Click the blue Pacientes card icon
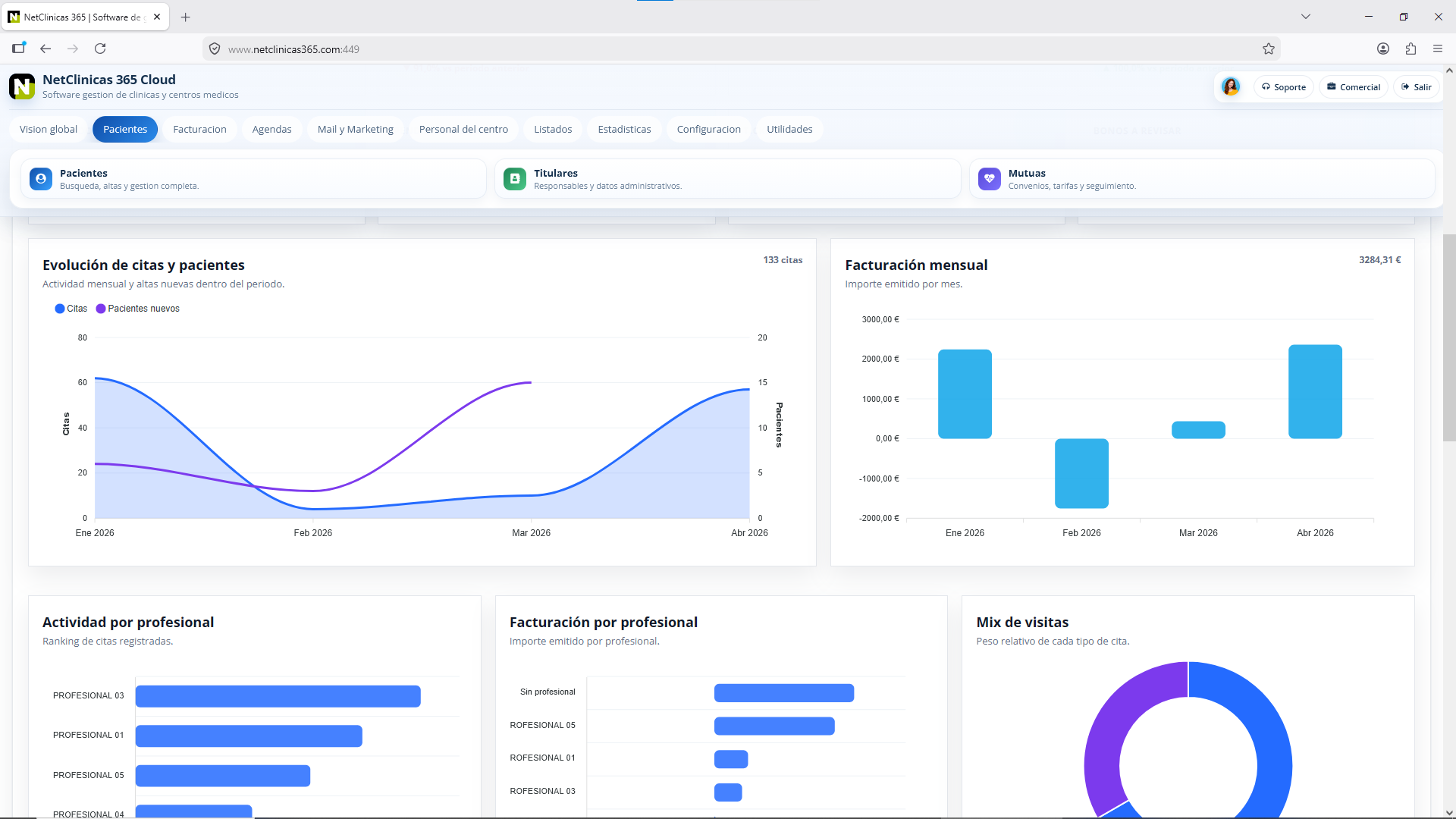The width and height of the screenshot is (1456, 819). click(x=41, y=179)
